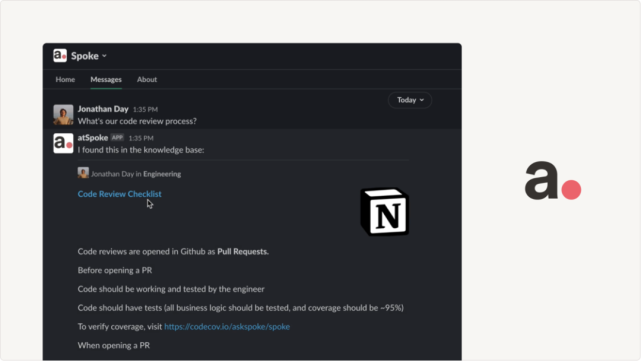Image resolution: width=641 pixels, height=361 pixels.
Task: Click the APP badge next to atSpoke
Action: 117,138
